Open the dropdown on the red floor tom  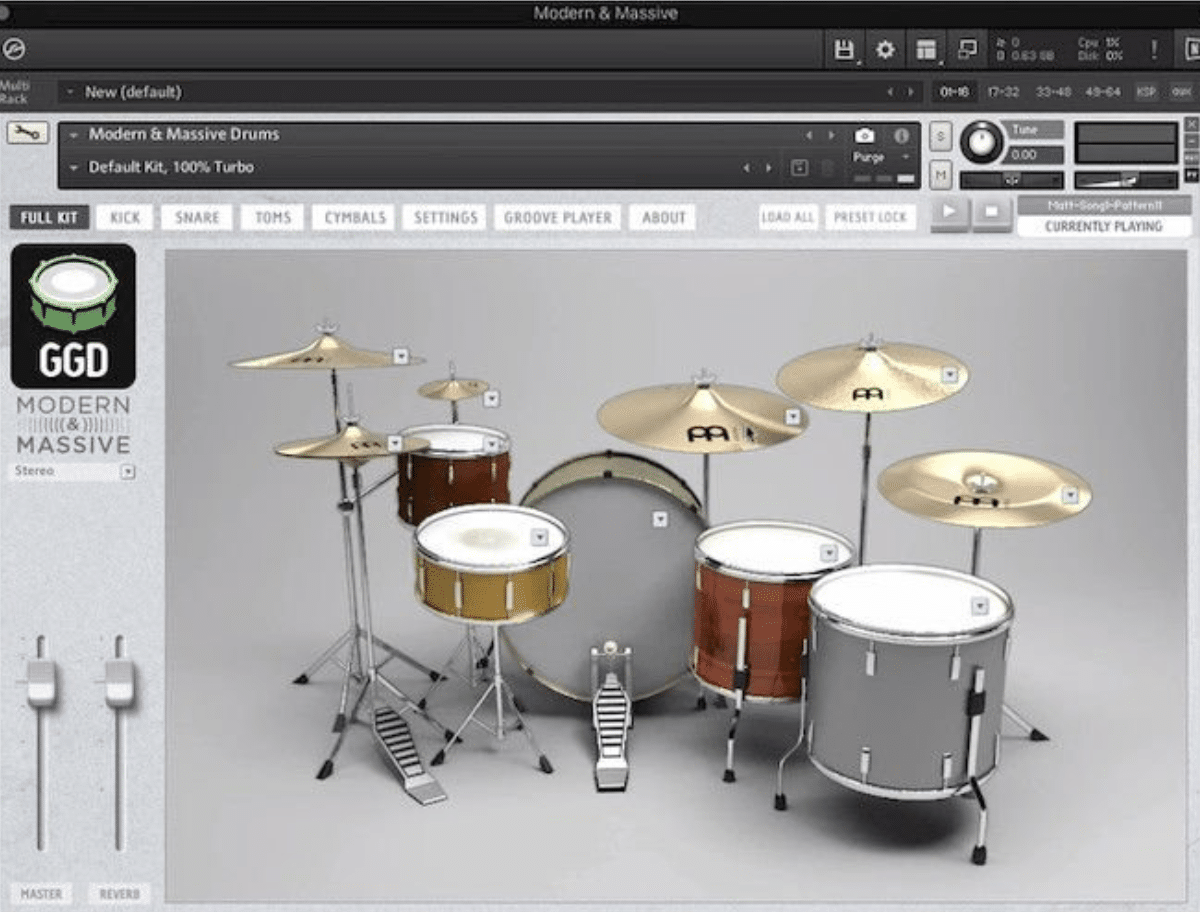click(829, 552)
